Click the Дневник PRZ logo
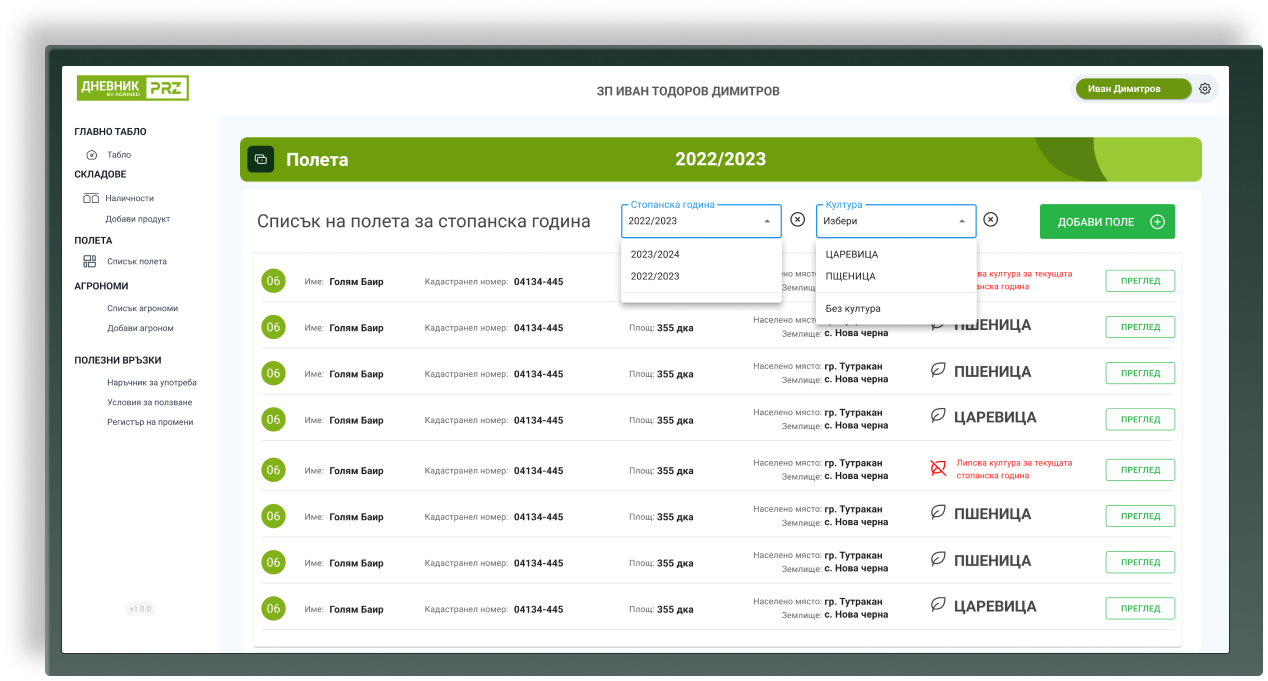1268x681 pixels. (133, 88)
